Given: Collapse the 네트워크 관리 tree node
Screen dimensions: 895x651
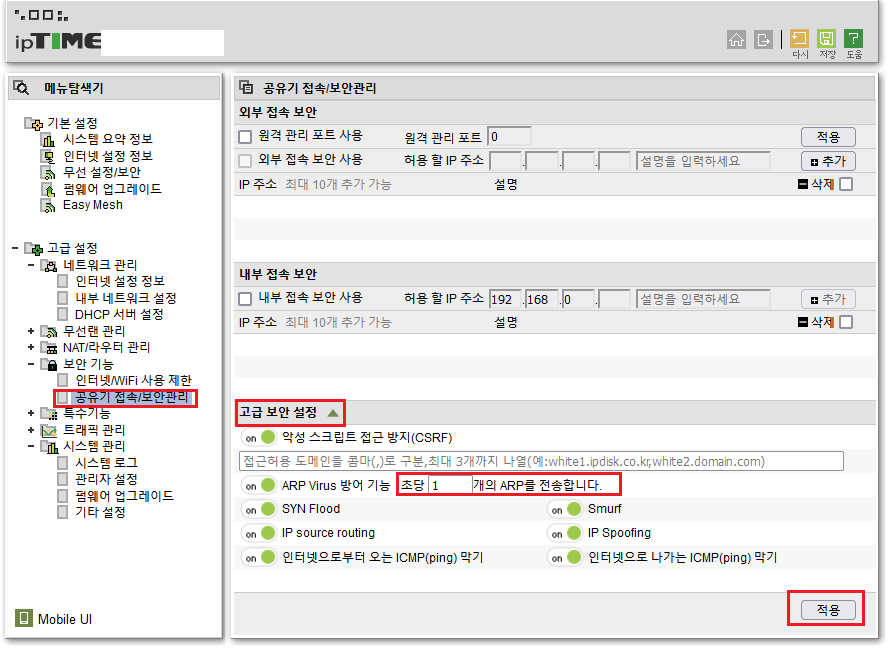Looking at the screenshot, I should (x=31, y=265).
